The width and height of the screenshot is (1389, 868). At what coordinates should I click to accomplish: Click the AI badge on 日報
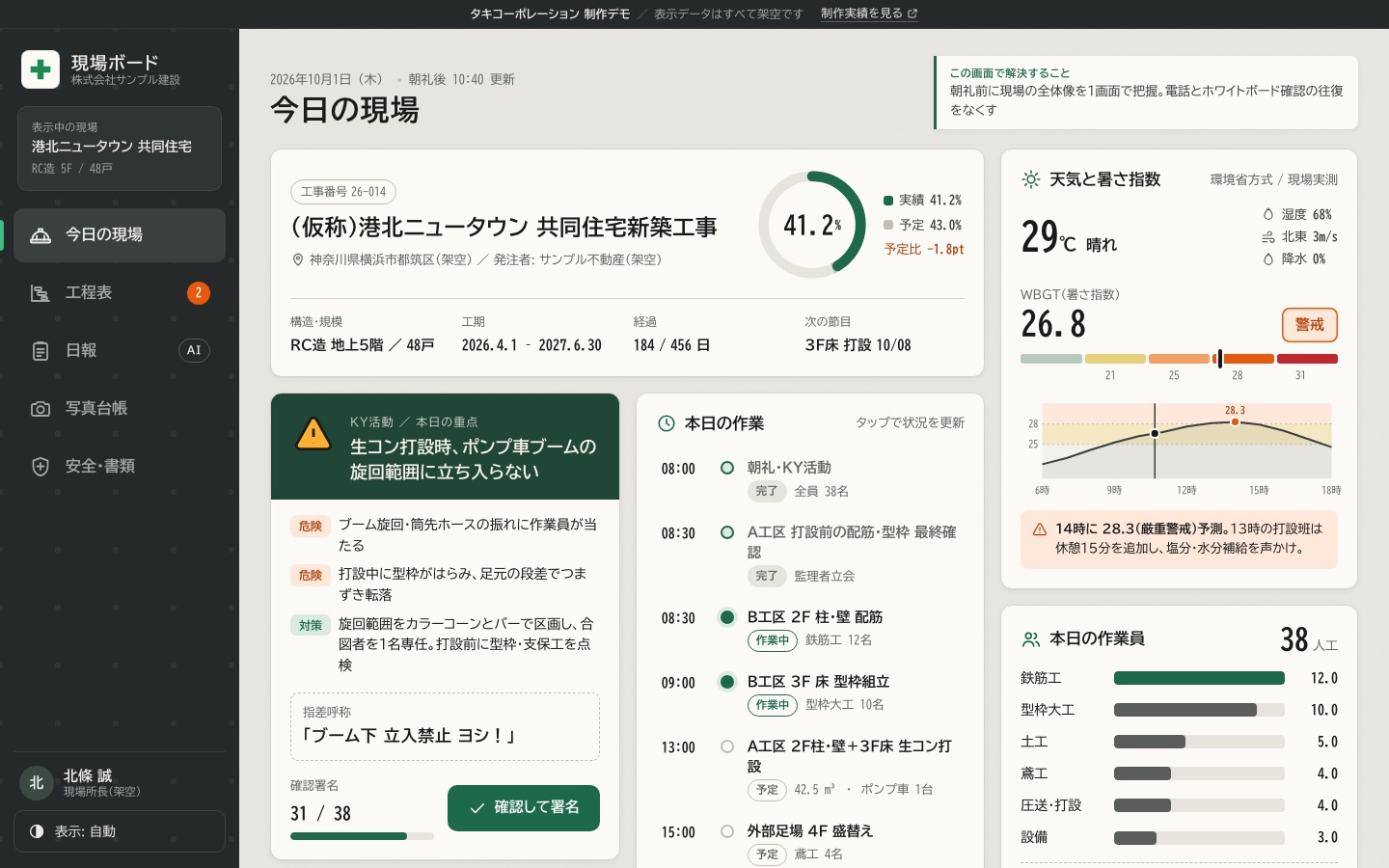194,350
